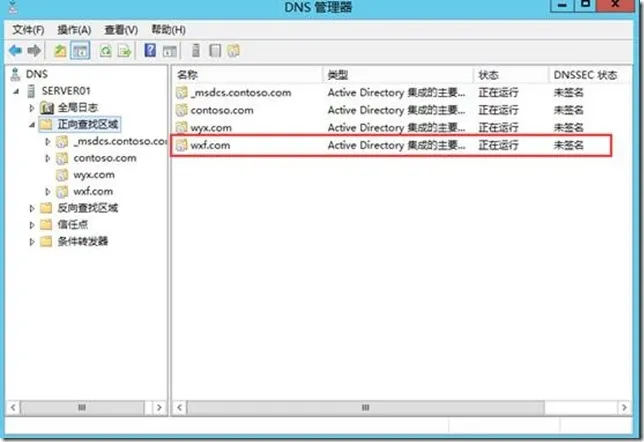Image resolution: width=644 pixels, height=442 pixels.
Task: Toggle the Show/Hide console tree button
Action: click(x=80, y=51)
